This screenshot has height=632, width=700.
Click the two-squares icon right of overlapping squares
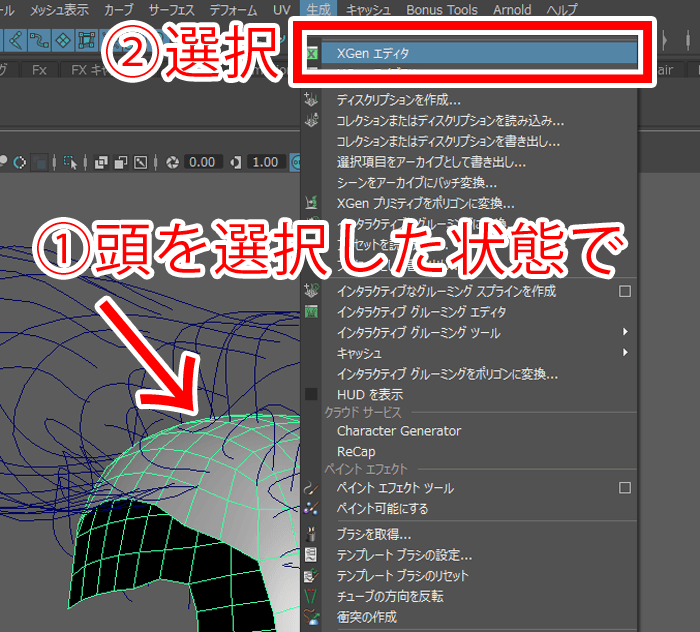[x=121, y=162]
